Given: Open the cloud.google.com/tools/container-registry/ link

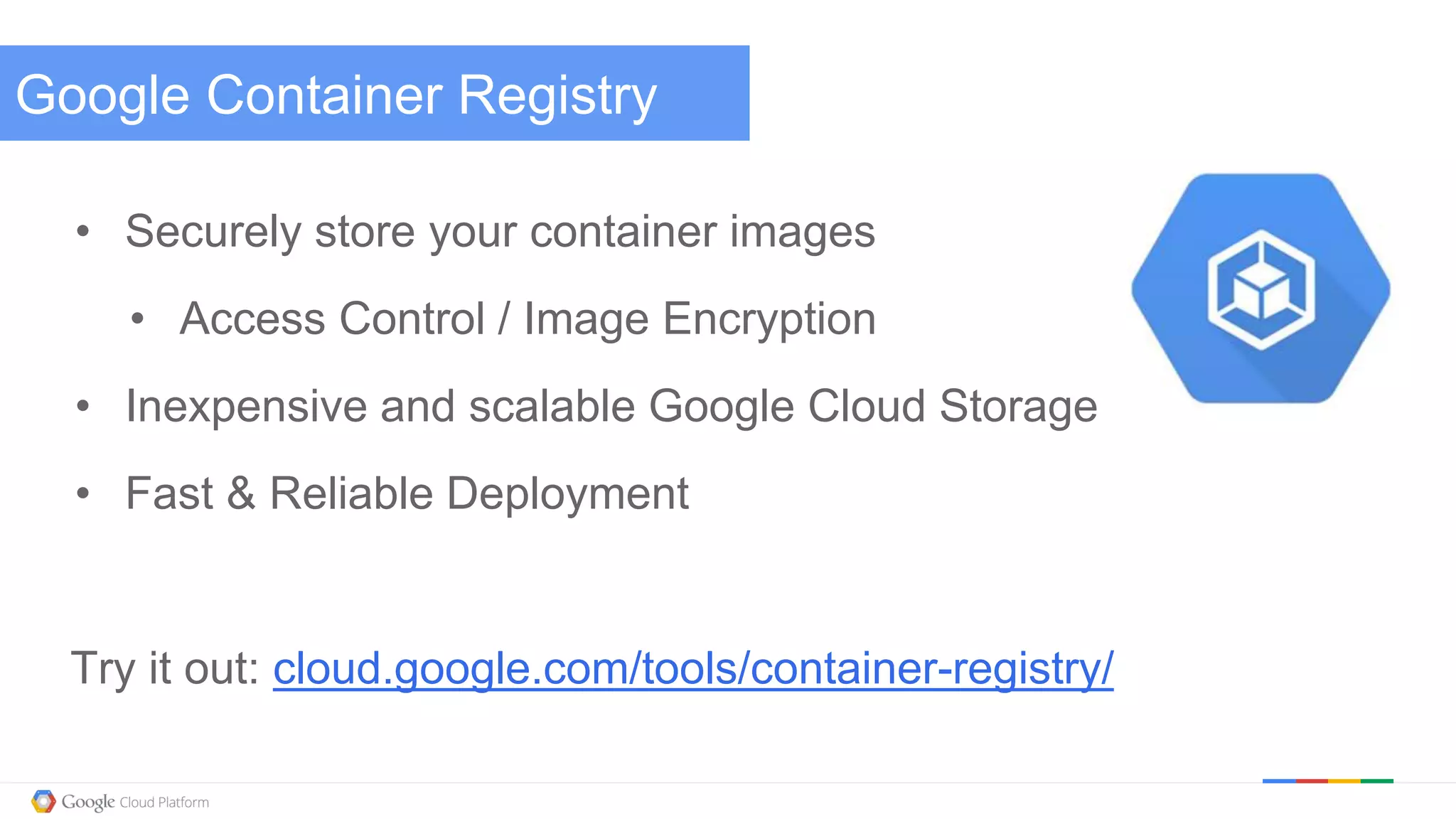Looking at the screenshot, I should point(692,668).
